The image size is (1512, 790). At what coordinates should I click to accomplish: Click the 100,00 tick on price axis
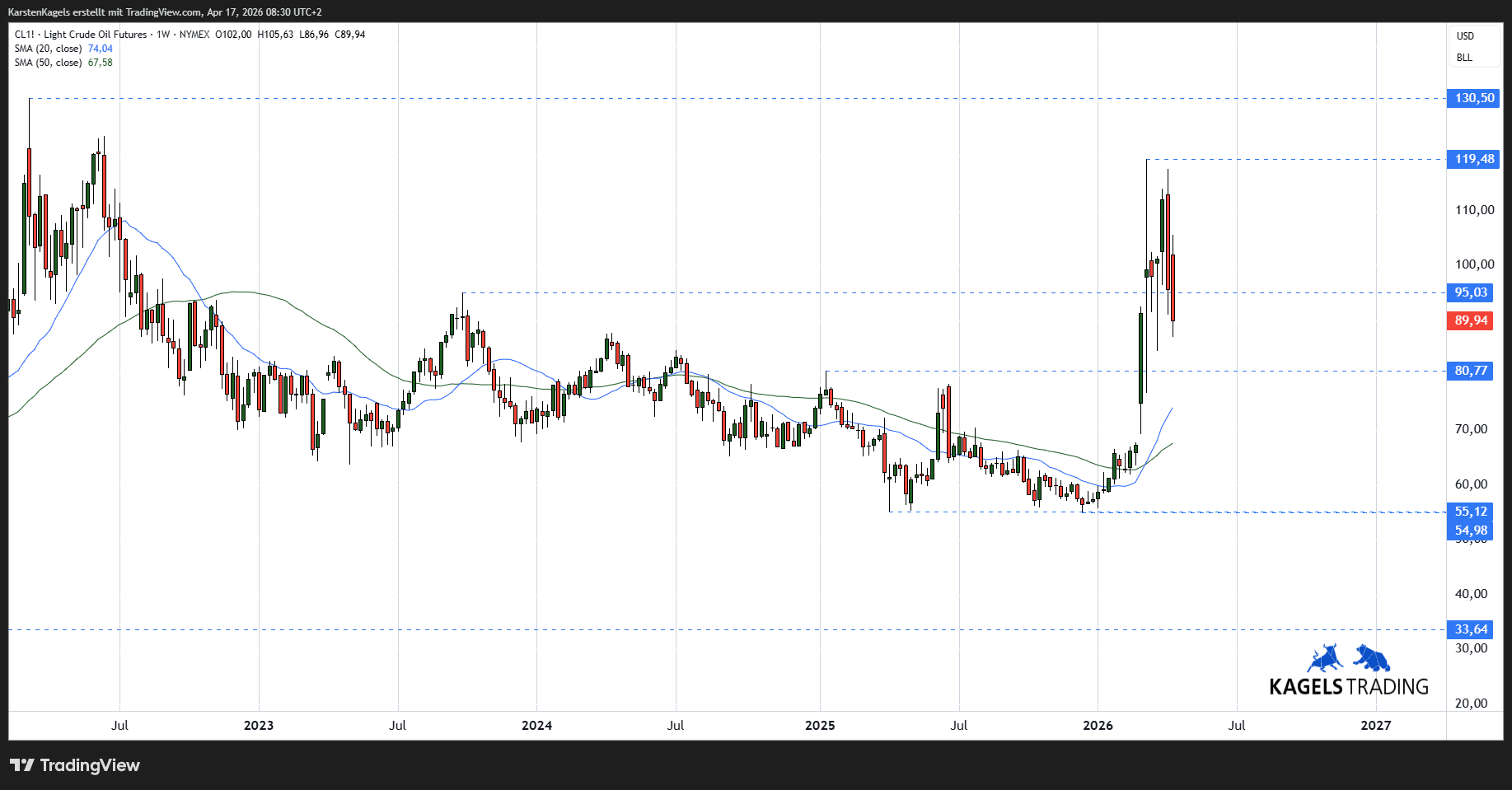1474,264
